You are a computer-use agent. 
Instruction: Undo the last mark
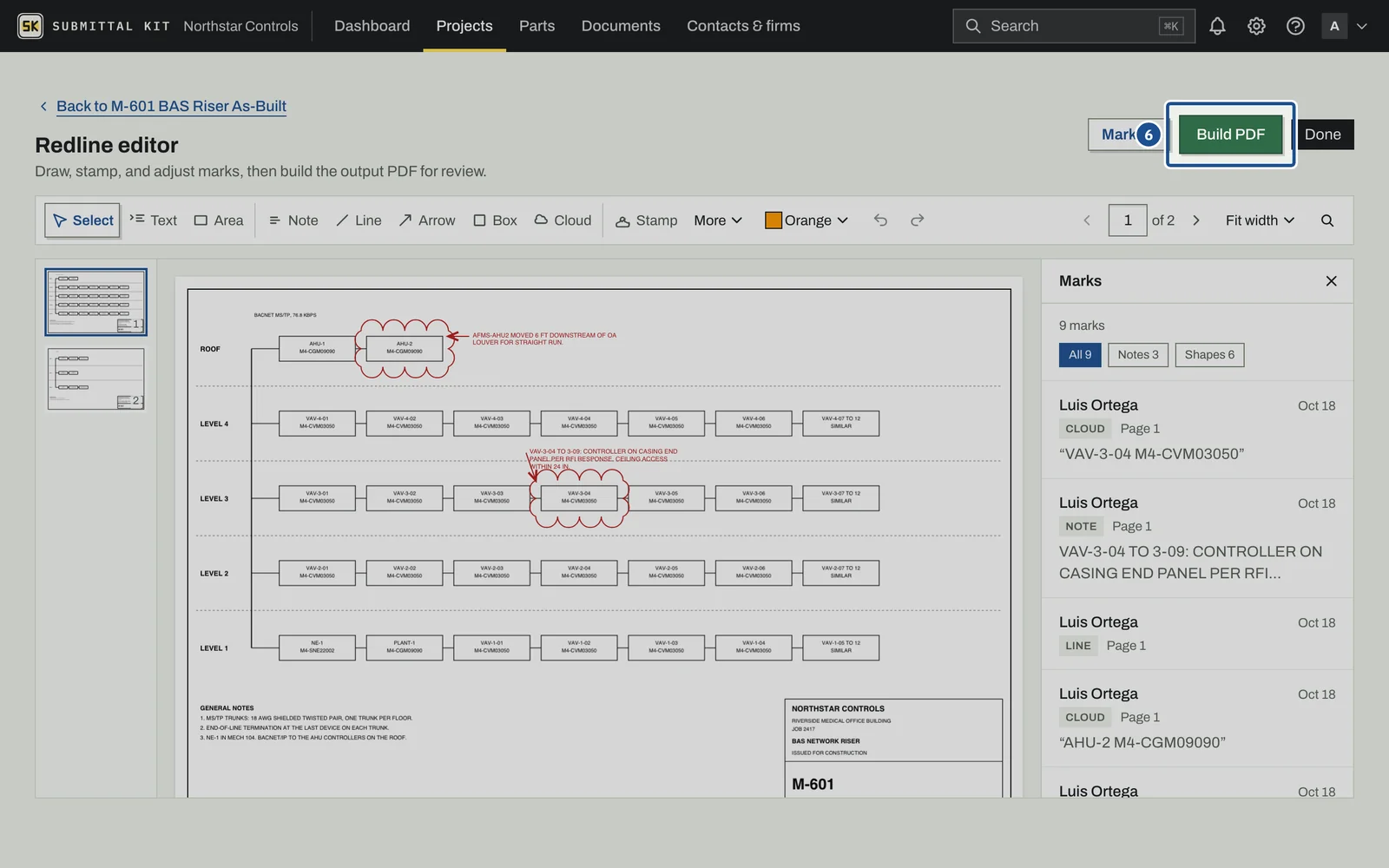pos(880,220)
